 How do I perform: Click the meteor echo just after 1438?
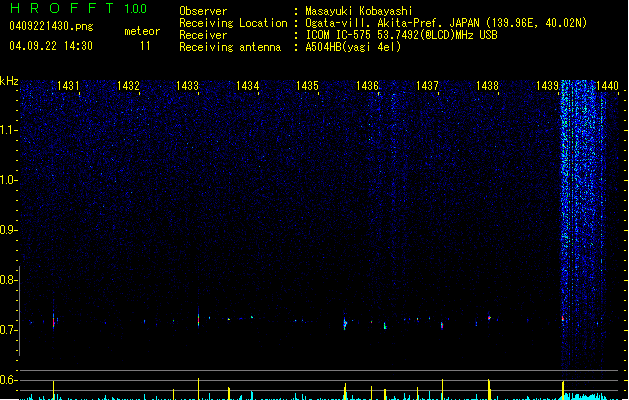coord(489,318)
